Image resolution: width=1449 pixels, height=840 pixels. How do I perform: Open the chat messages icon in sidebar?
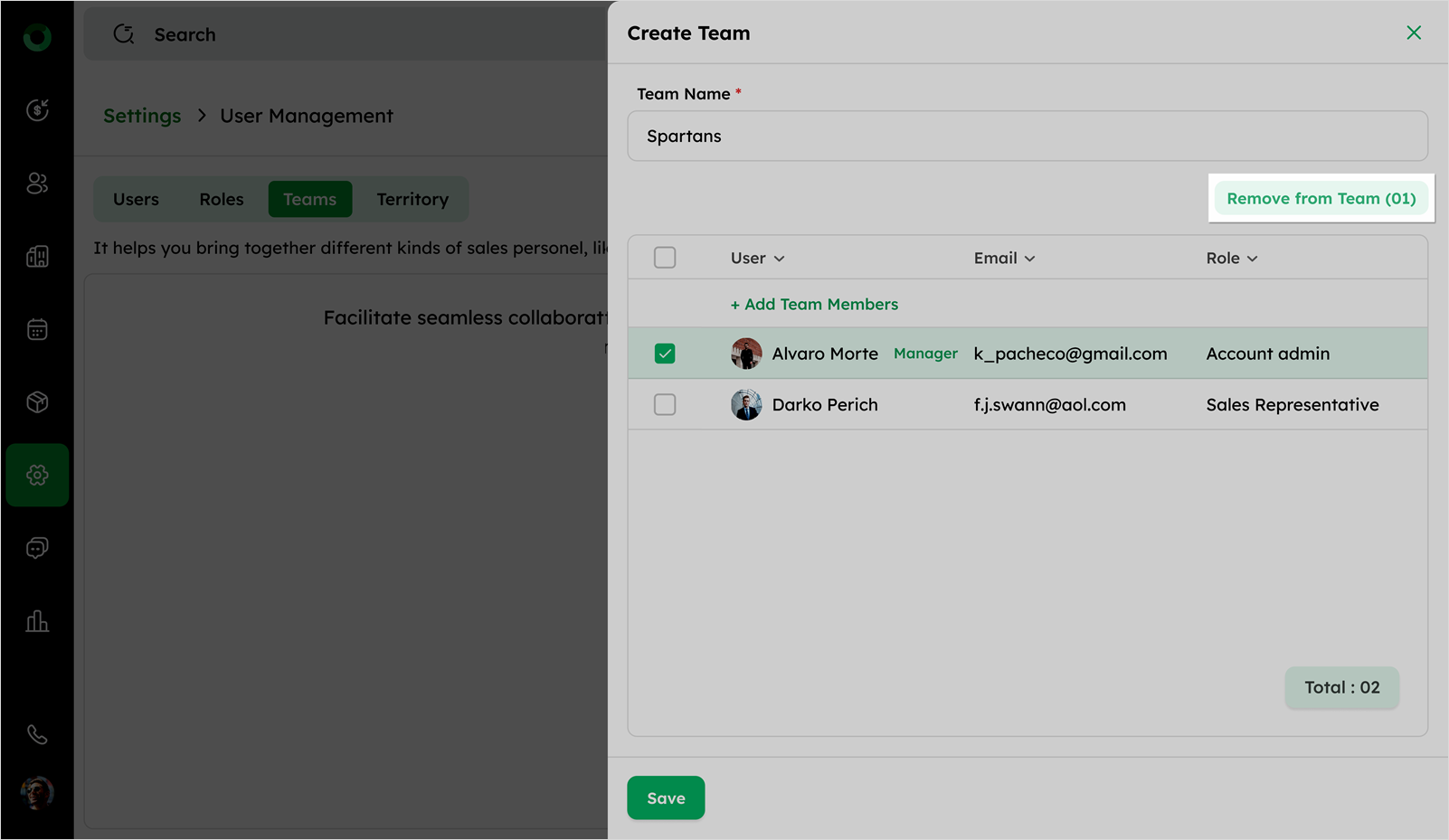coord(37,548)
